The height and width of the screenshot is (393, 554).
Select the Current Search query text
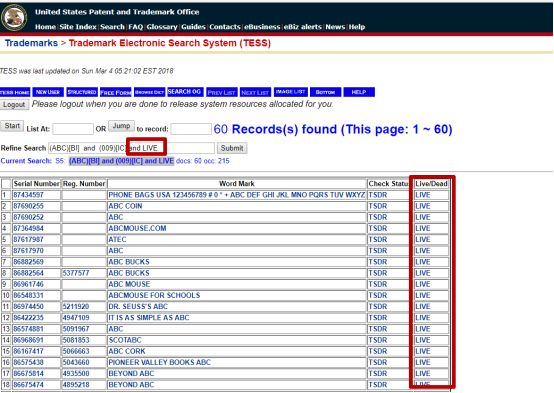click(x=121, y=161)
